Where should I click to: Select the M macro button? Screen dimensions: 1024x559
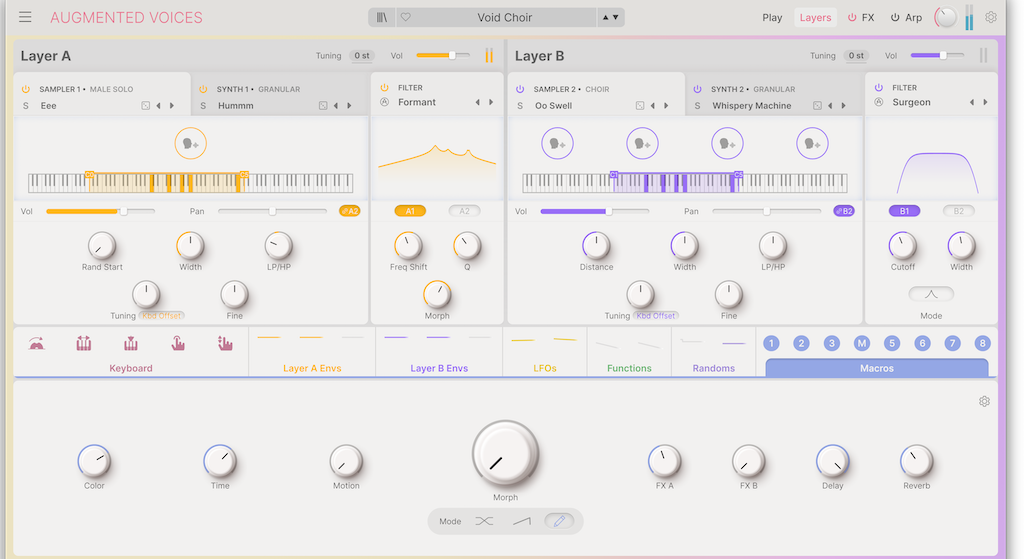(862, 343)
